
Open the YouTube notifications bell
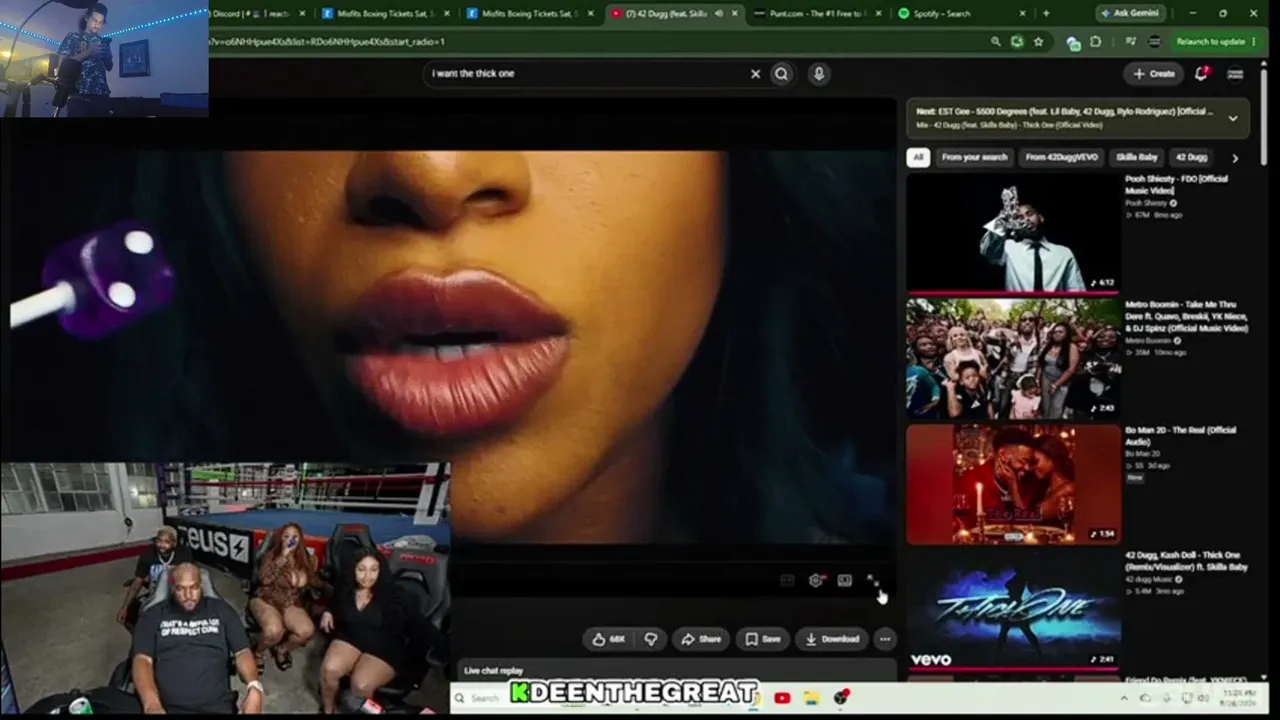pos(1201,73)
